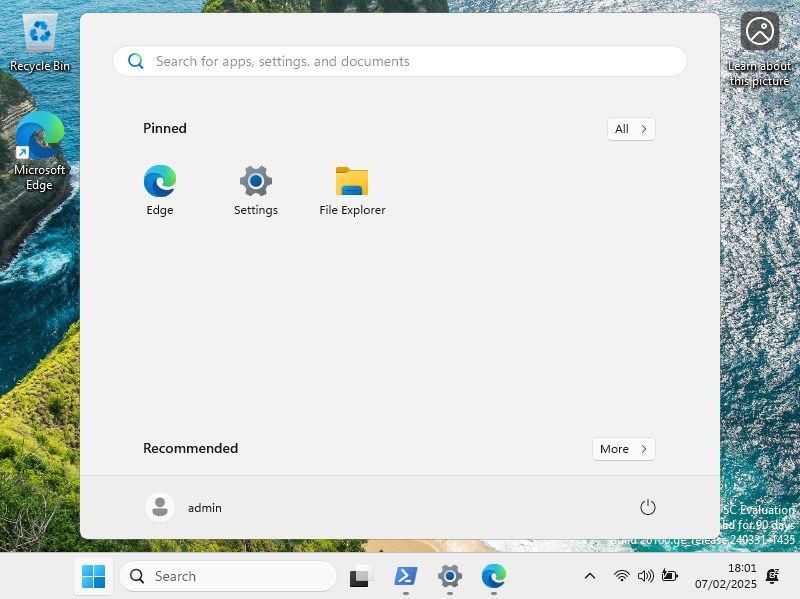The height and width of the screenshot is (599, 800).
Task: Open the admin user account menu
Action: 185,507
